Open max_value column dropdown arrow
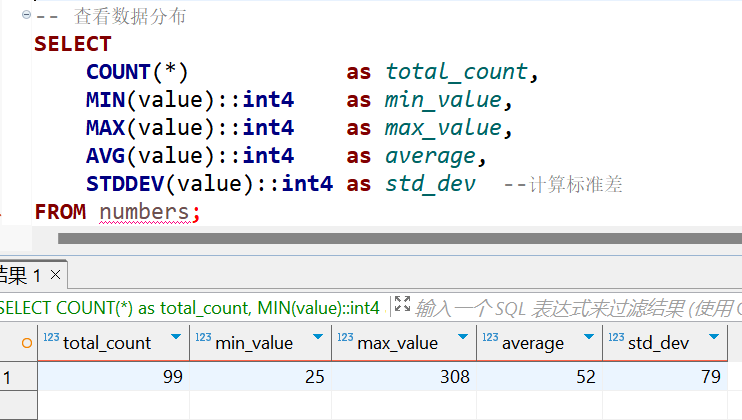The image size is (742, 420). pyautogui.click(x=463, y=337)
